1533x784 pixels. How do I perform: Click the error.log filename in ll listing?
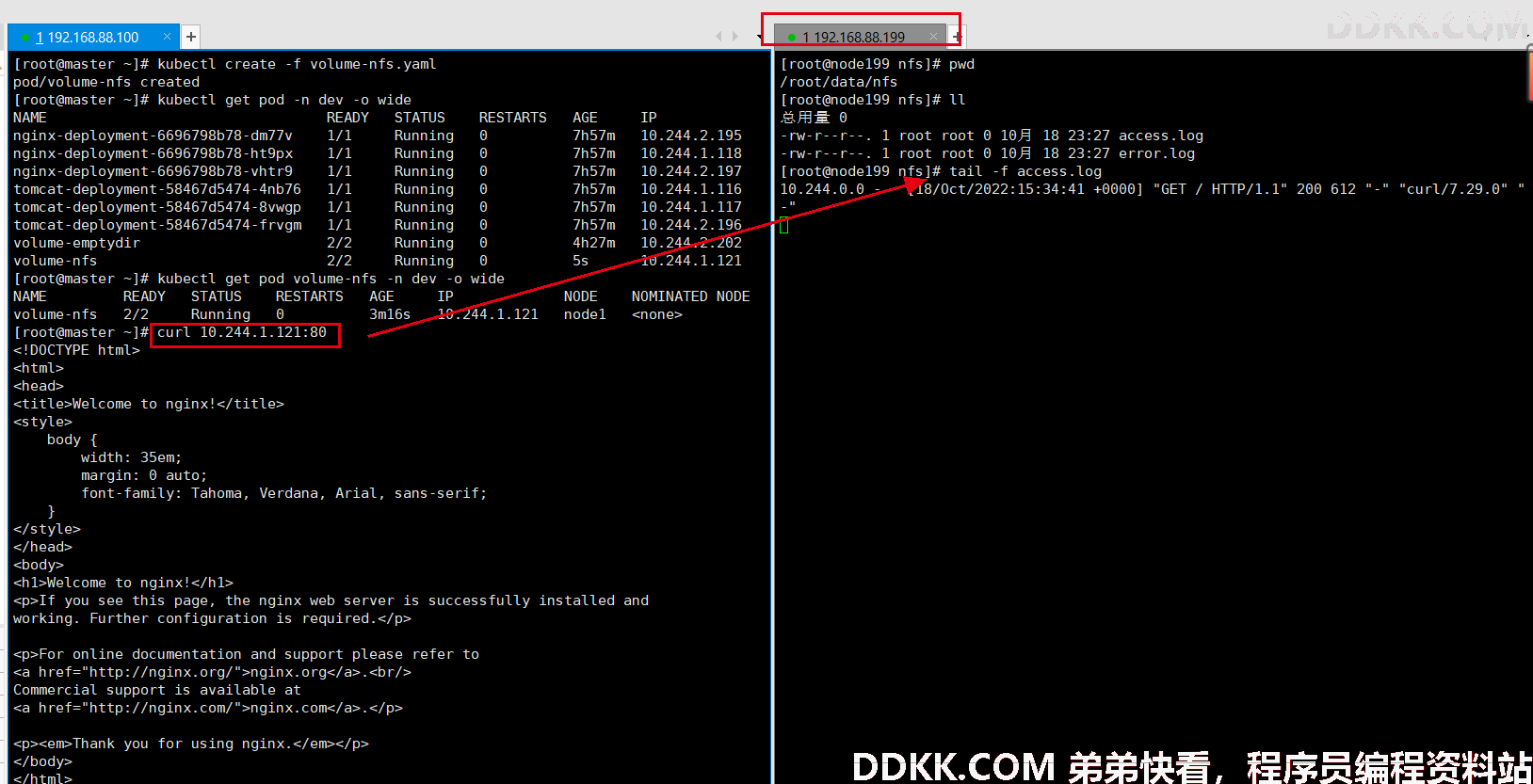[1156, 153]
